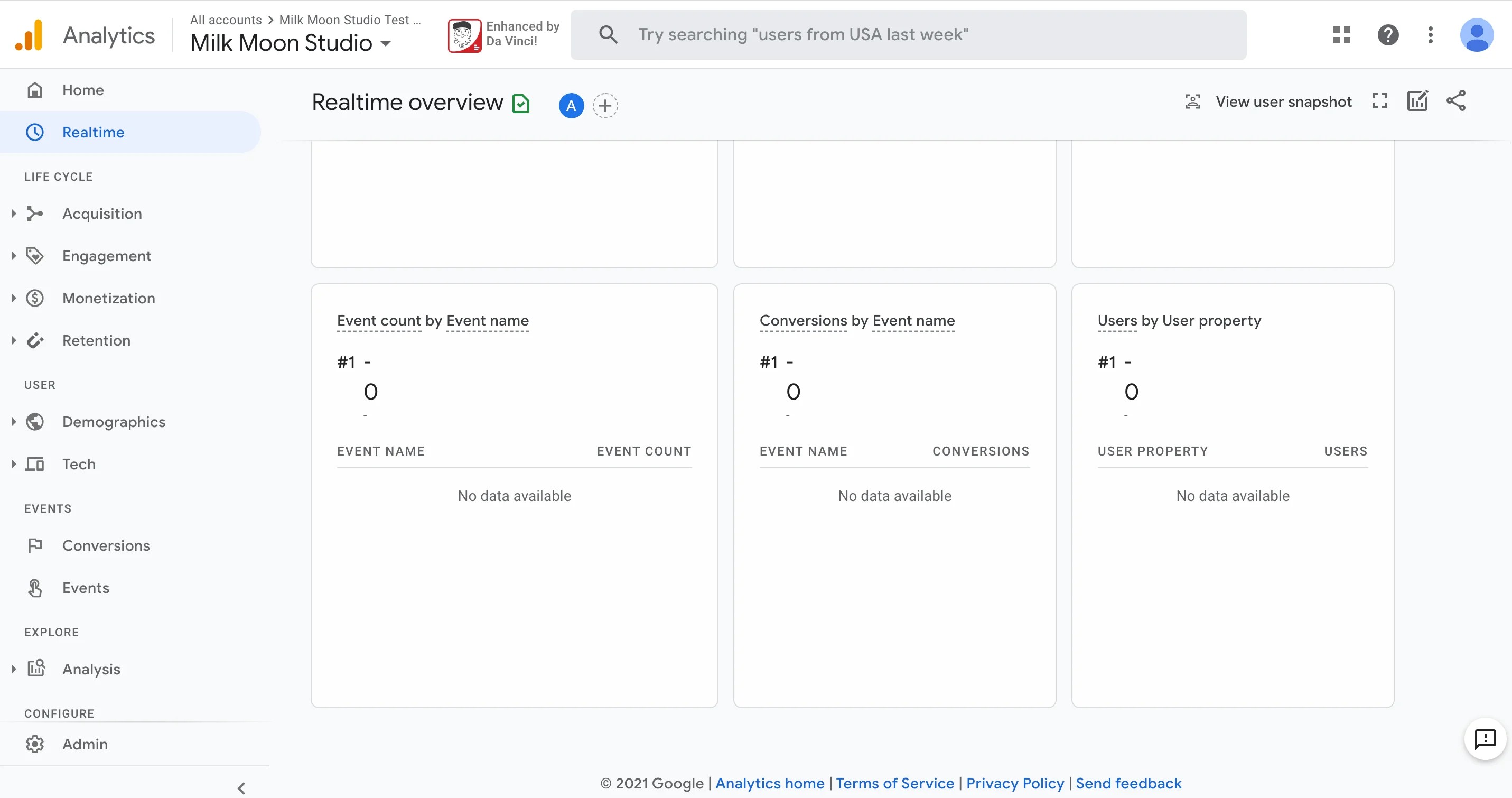
Task: Select the comparison chip labeled A
Action: point(571,106)
